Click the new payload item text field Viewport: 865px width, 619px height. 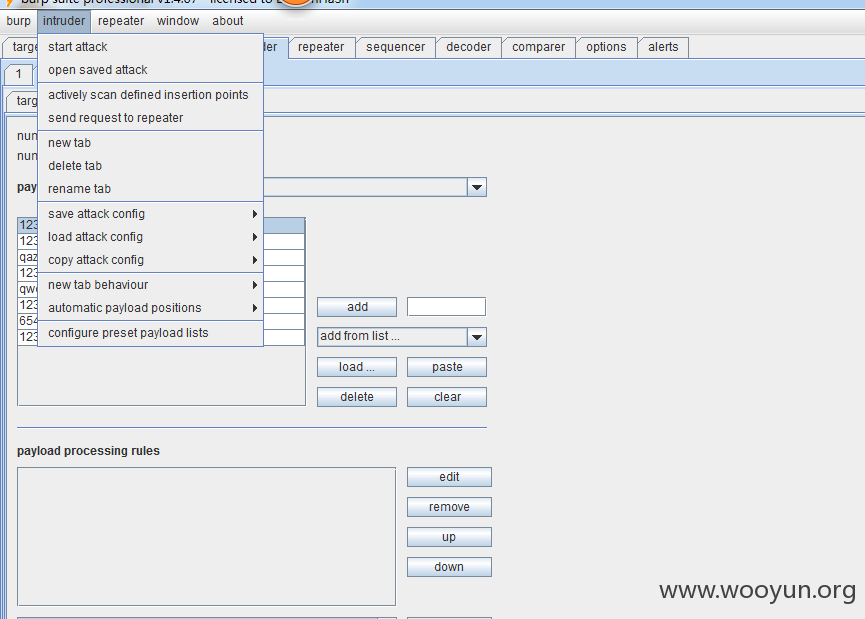[x=446, y=307]
